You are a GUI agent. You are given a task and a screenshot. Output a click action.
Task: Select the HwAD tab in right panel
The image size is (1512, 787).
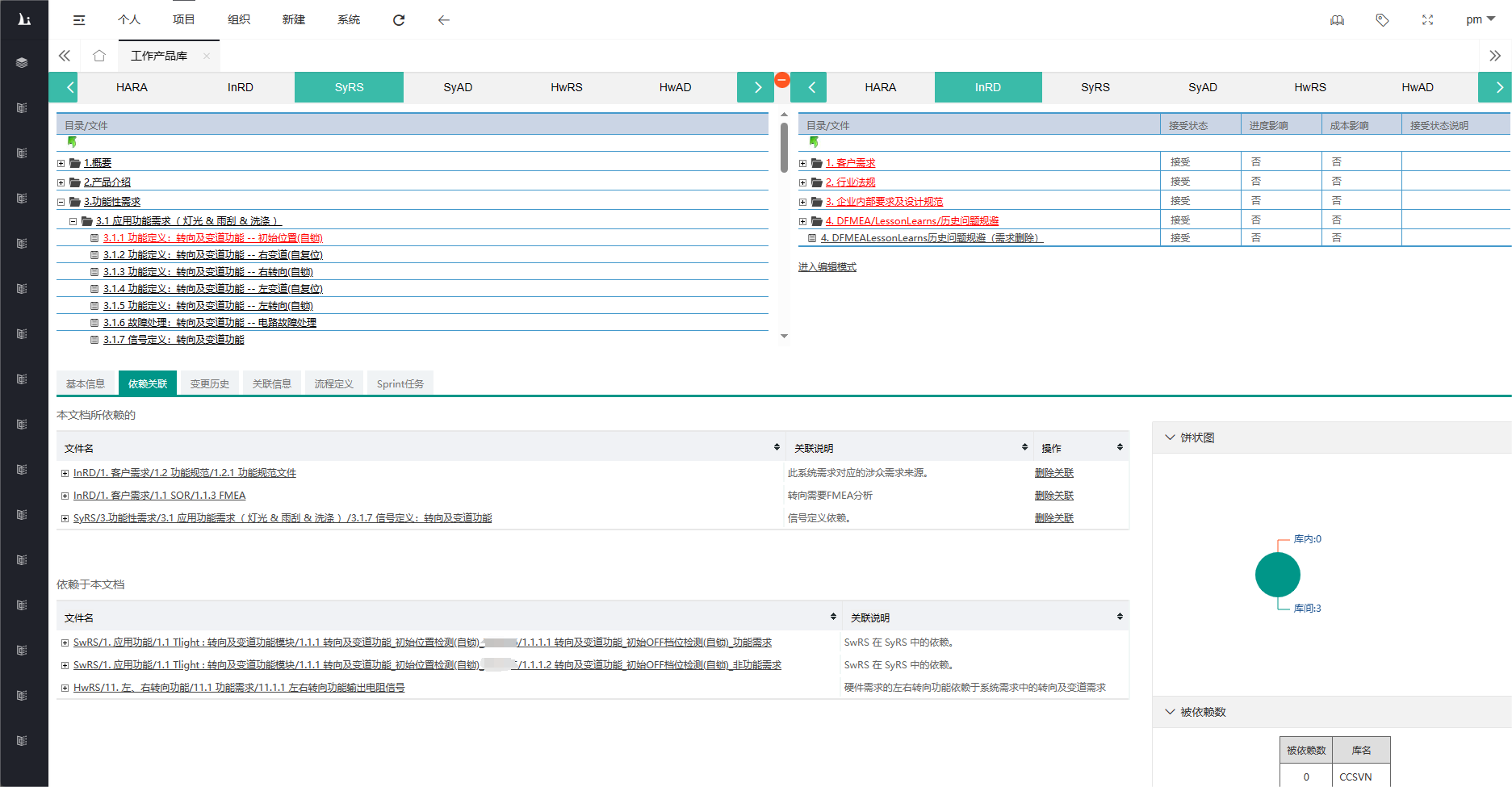coord(1418,87)
